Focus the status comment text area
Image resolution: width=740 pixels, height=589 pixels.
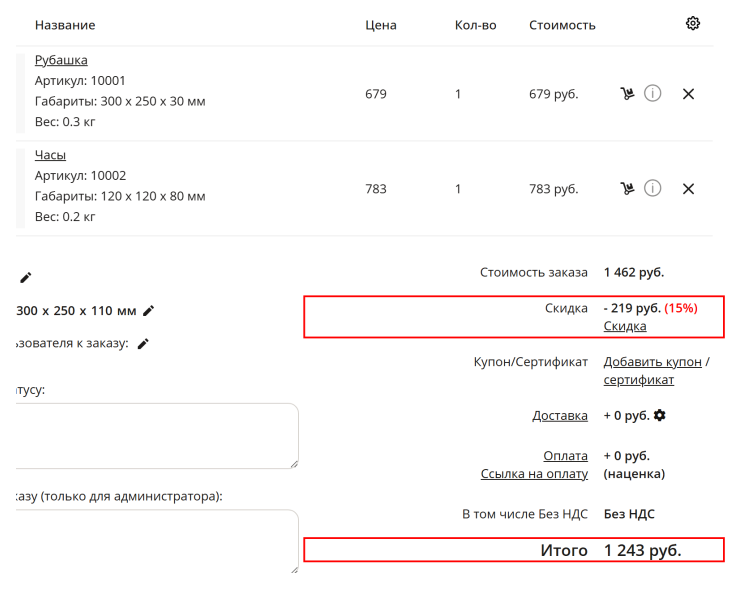coord(157,436)
